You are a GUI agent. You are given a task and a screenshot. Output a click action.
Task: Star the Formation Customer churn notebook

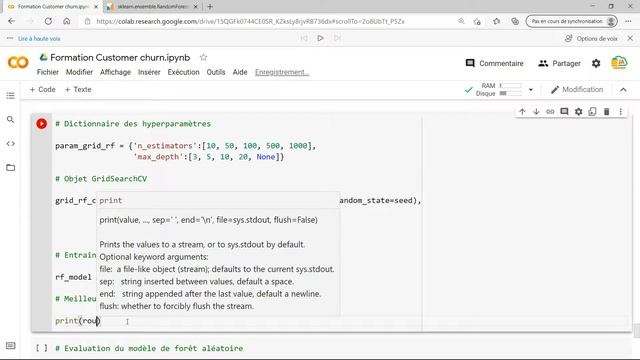click(x=203, y=58)
